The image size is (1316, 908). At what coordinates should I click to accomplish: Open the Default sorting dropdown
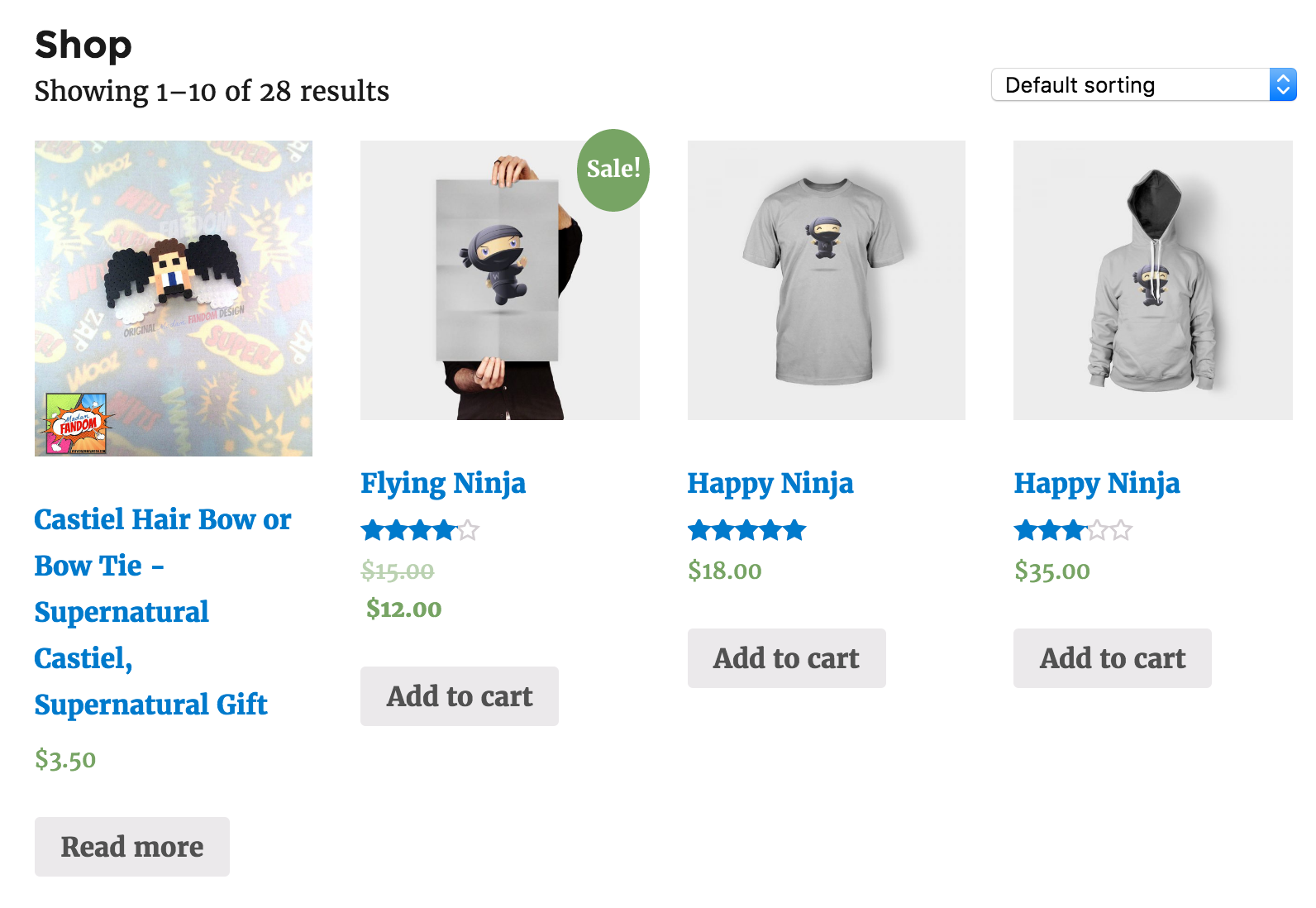(x=1129, y=85)
